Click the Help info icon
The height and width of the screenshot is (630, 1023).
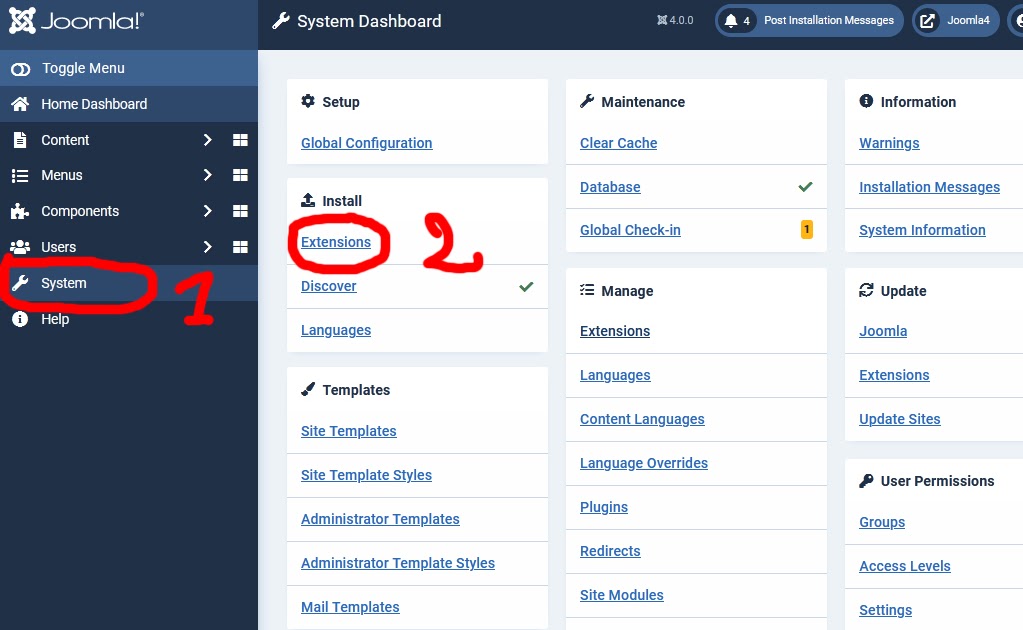[20, 319]
